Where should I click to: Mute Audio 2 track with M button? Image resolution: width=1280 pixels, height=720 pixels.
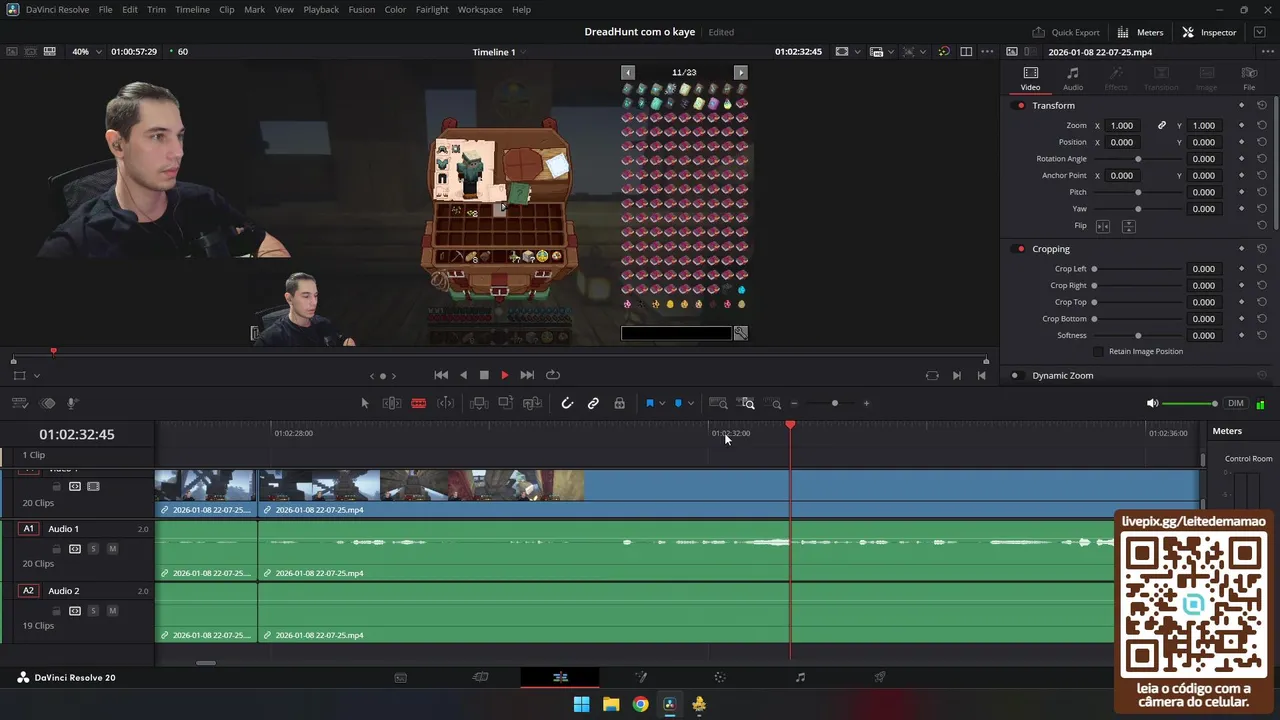[112, 611]
